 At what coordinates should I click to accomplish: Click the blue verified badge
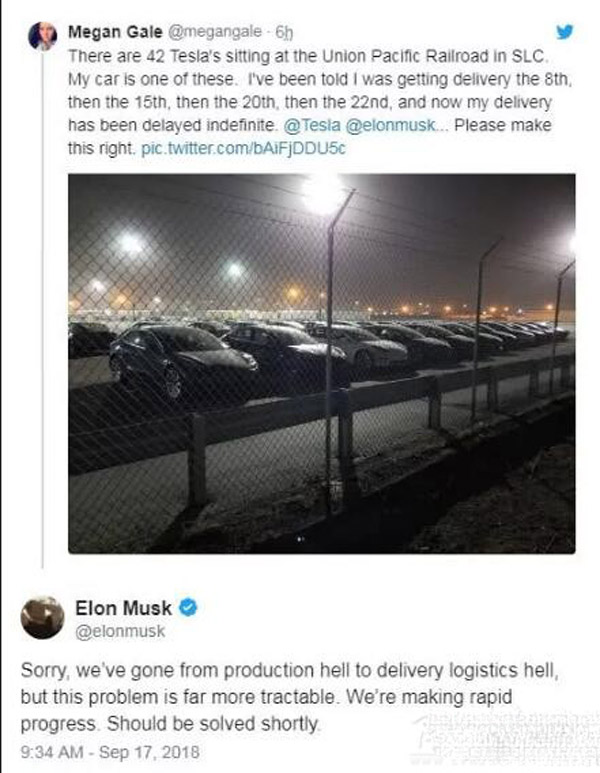coord(187,607)
